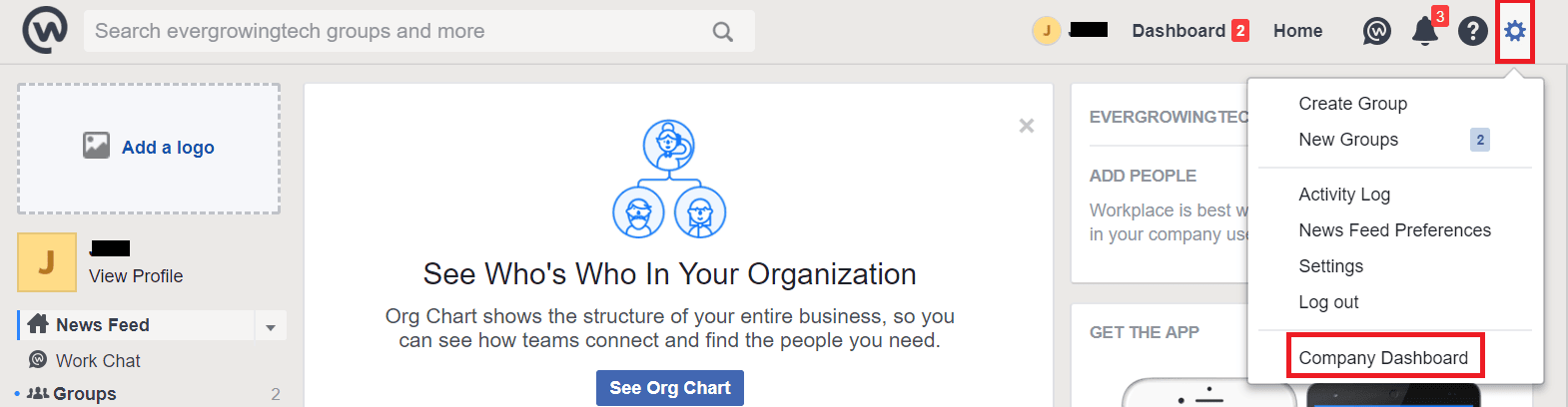Image resolution: width=1568 pixels, height=407 pixels.
Task: Type in the search groups field
Action: pos(399,32)
